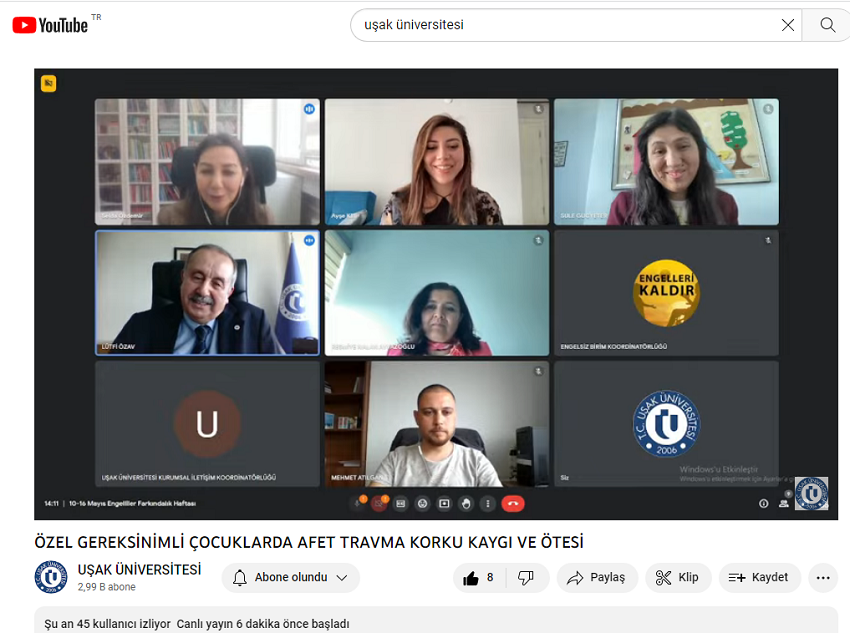Click Lütfi Özav's video tile
This screenshot has width=850, height=633.
tap(207, 293)
